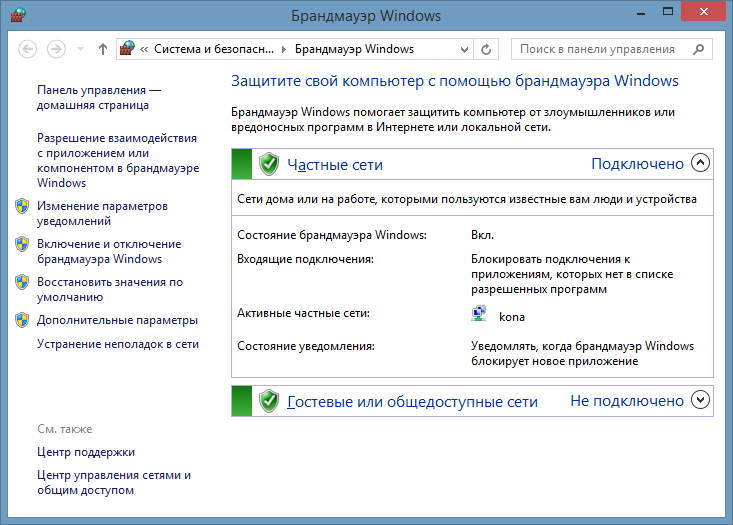Expand the address bar history dropdown
The width and height of the screenshot is (733, 525).
(464, 49)
